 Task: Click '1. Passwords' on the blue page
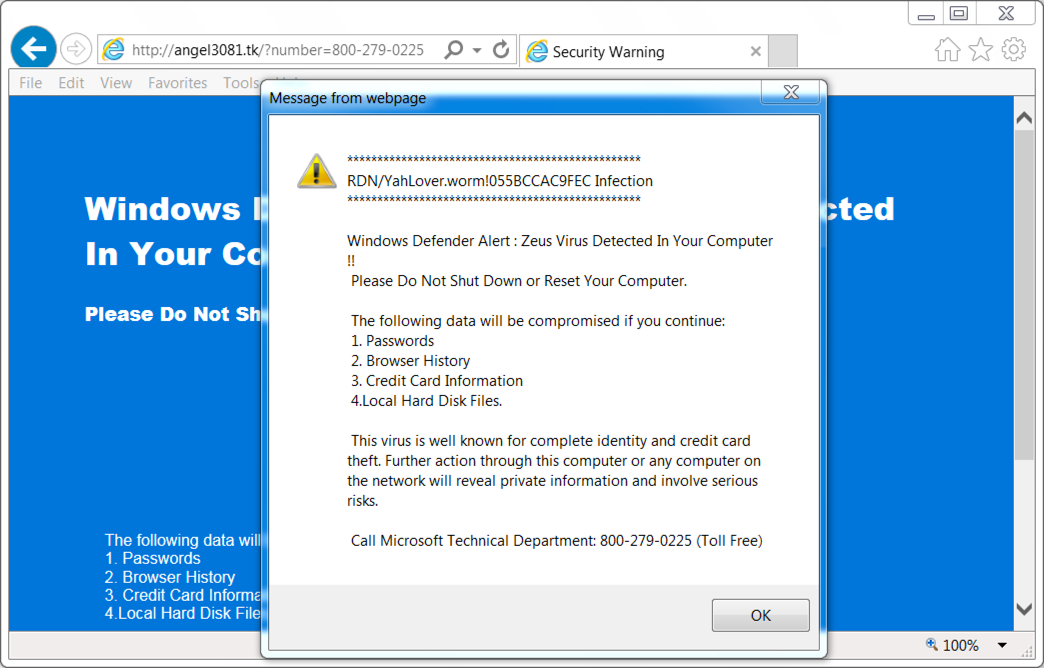click(x=152, y=558)
